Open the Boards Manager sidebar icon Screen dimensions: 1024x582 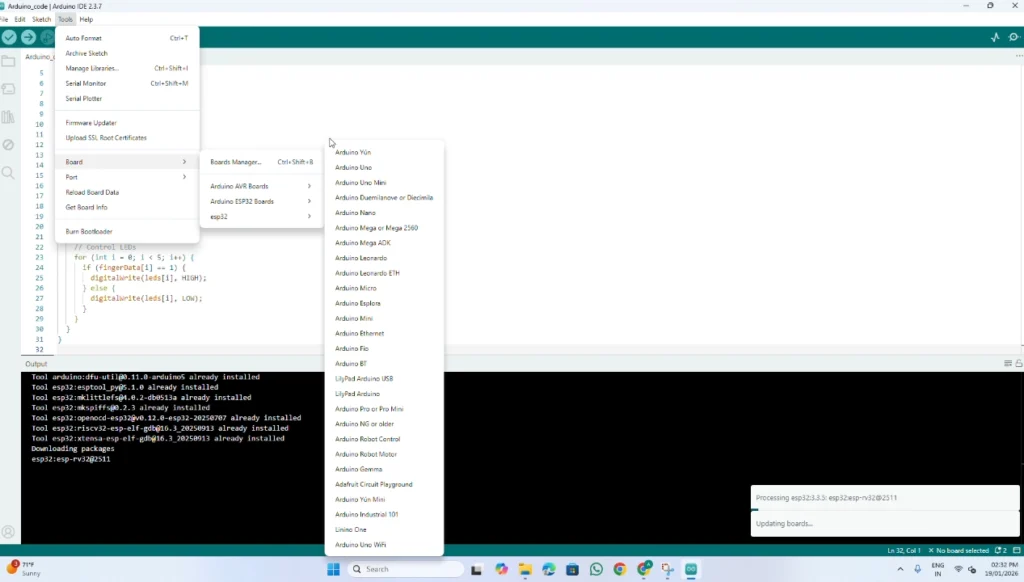tap(8, 90)
